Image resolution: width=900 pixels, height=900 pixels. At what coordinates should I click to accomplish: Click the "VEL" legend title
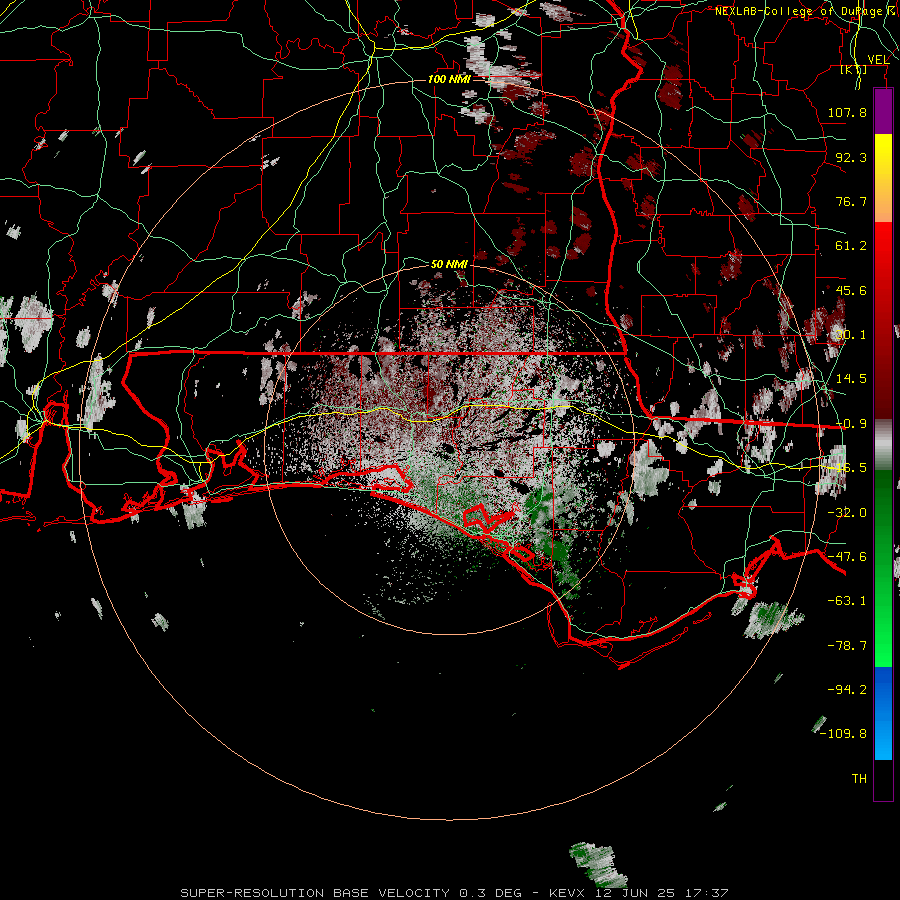pyautogui.click(x=878, y=60)
